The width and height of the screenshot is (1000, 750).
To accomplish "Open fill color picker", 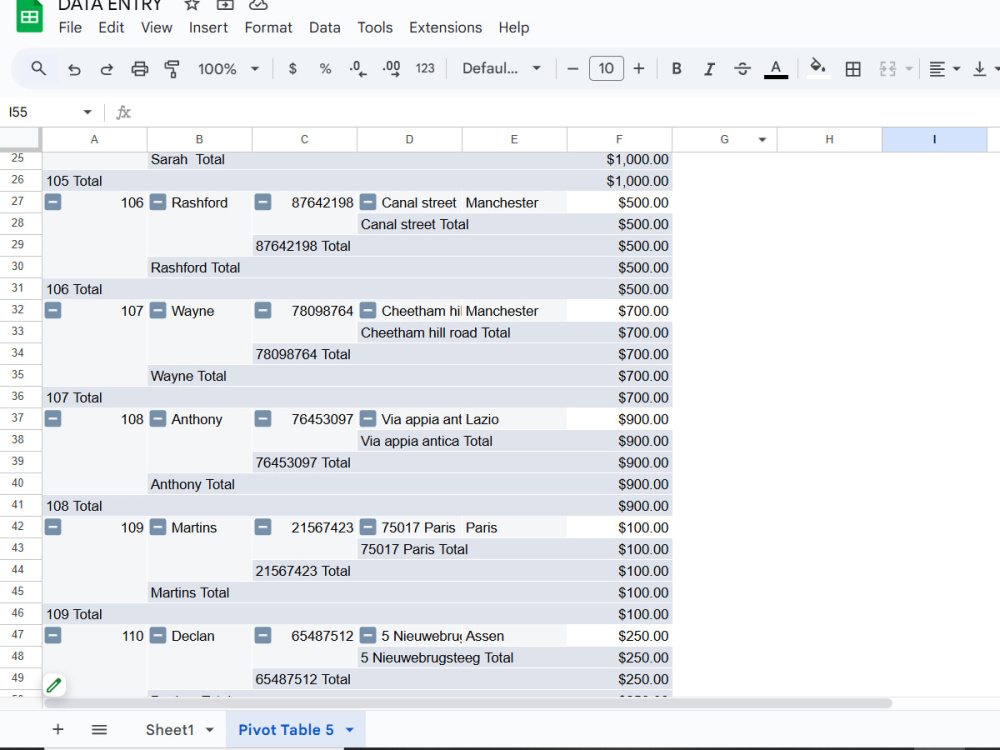I will 818,68.
